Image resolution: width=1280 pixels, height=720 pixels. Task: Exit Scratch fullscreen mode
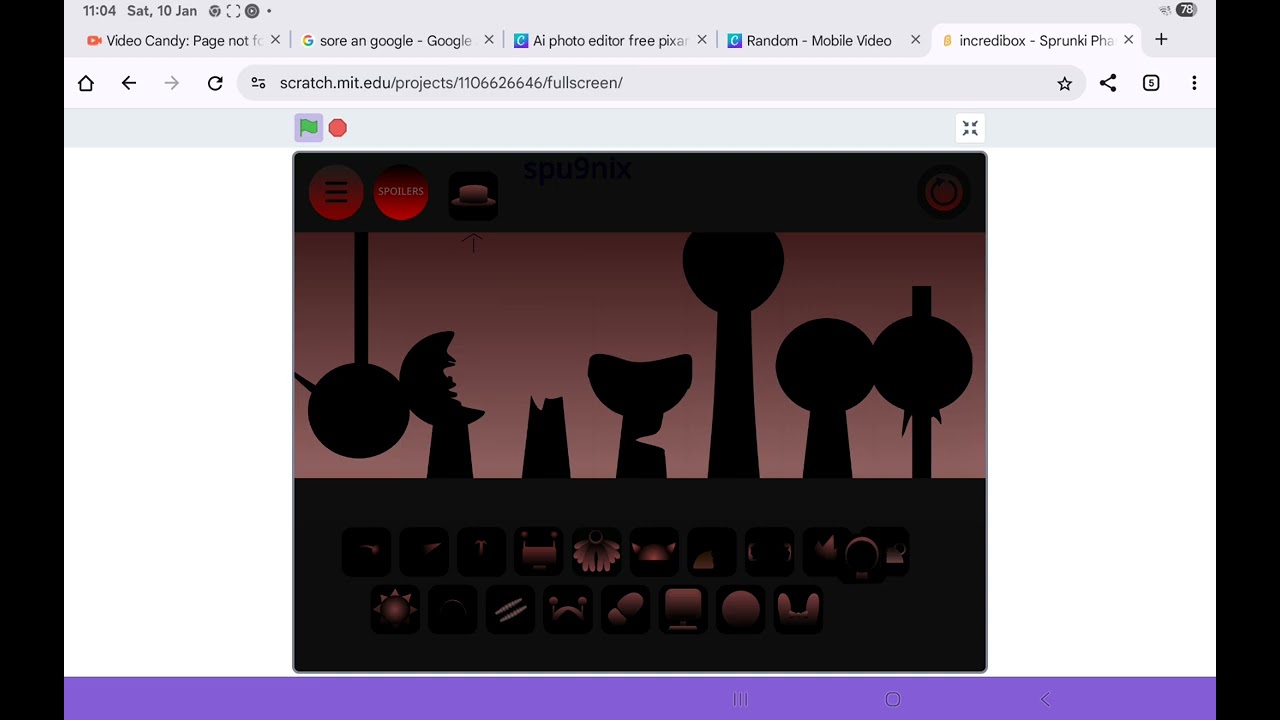970,128
